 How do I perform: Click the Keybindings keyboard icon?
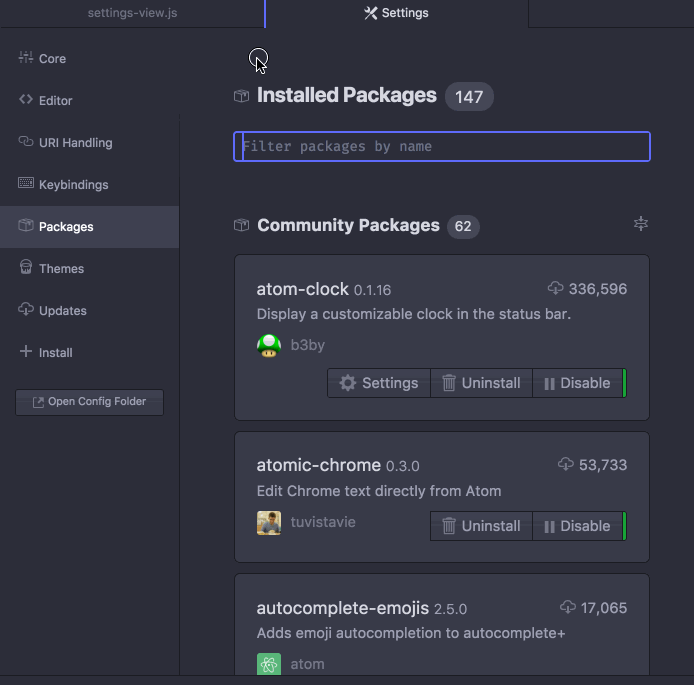point(26,183)
